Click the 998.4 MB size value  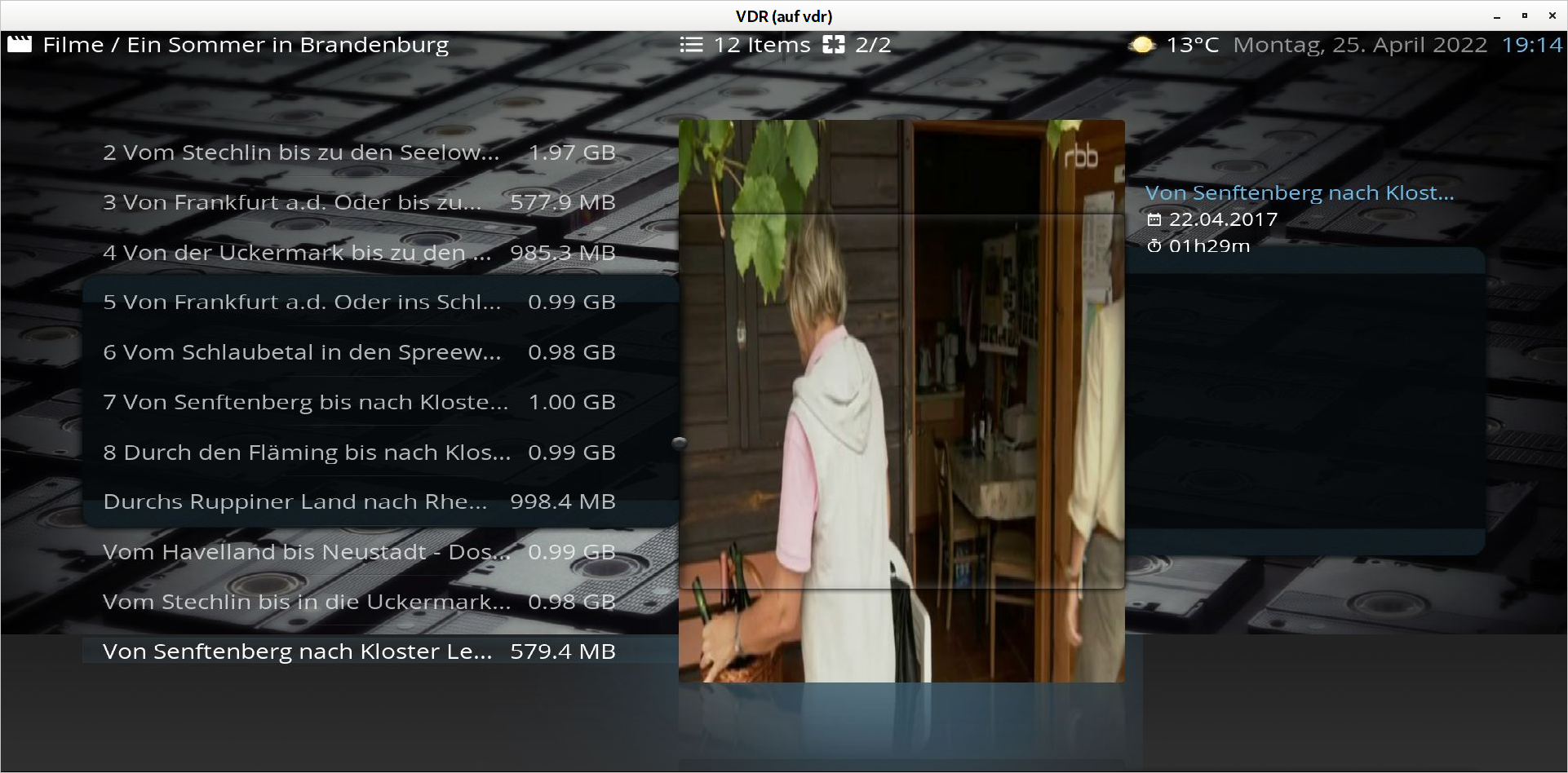tap(563, 501)
